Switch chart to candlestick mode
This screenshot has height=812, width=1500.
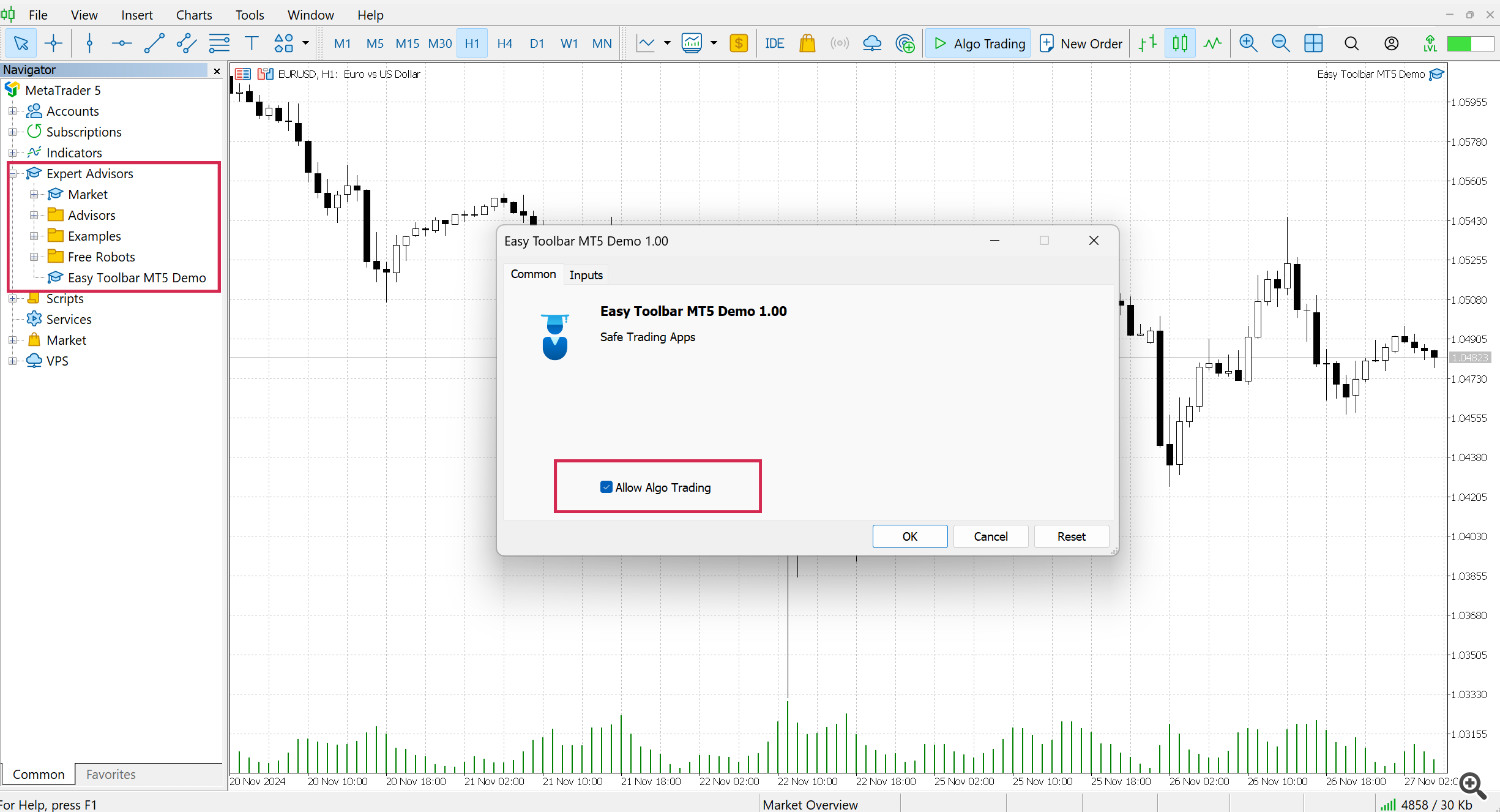pyautogui.click(x=1180, y=43)
